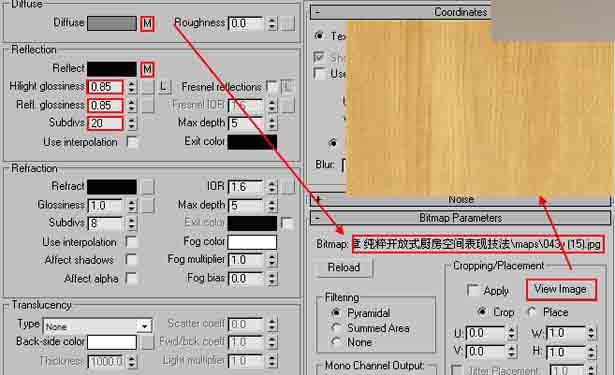This screenshot has width=615, height=375.
Task: Click the refraction Glossiness map button
Action: point(148,205)
